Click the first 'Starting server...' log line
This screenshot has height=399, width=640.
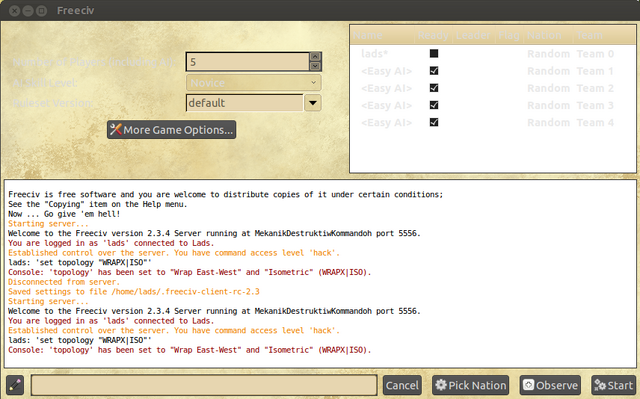coord(48,224)
